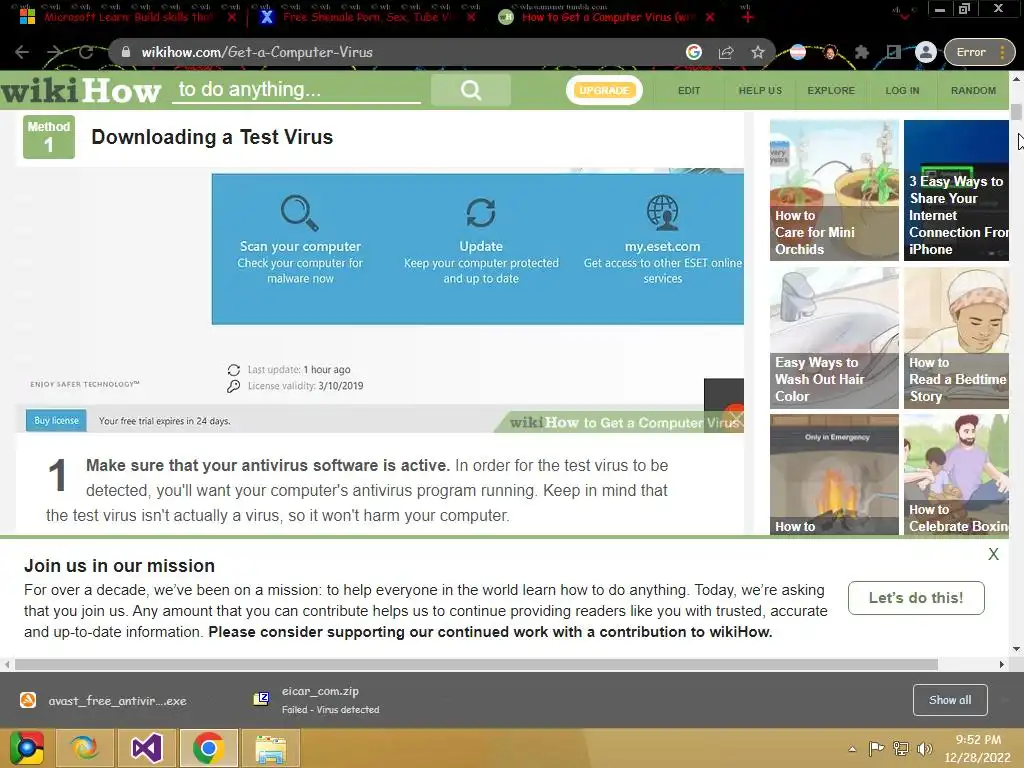
Task: Reload the wikiHow page
Action: pos(86,52)
